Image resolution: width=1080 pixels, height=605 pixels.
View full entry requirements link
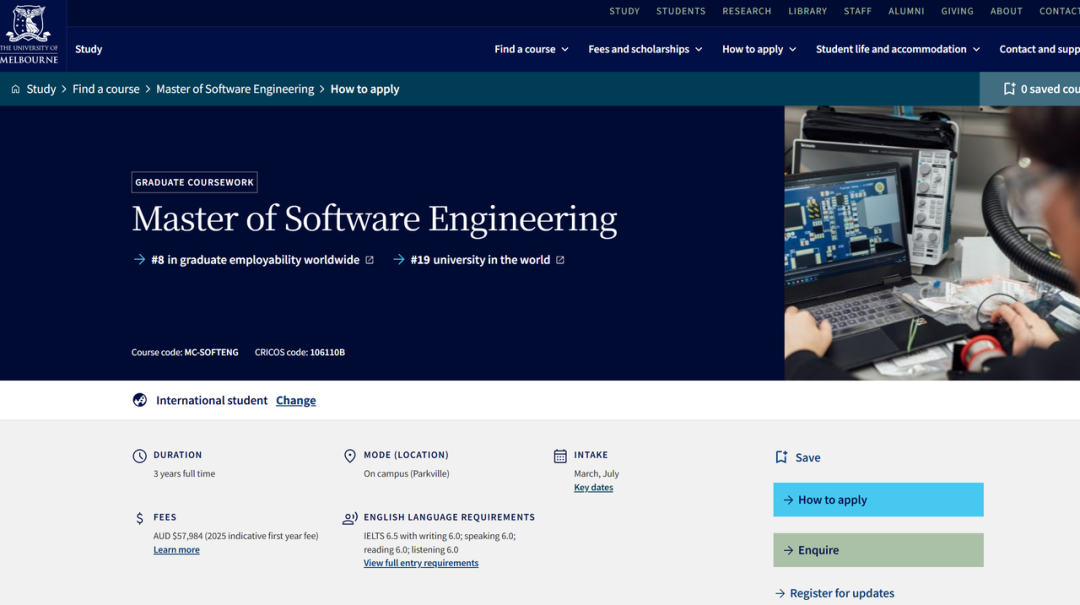tap(421, 563)
